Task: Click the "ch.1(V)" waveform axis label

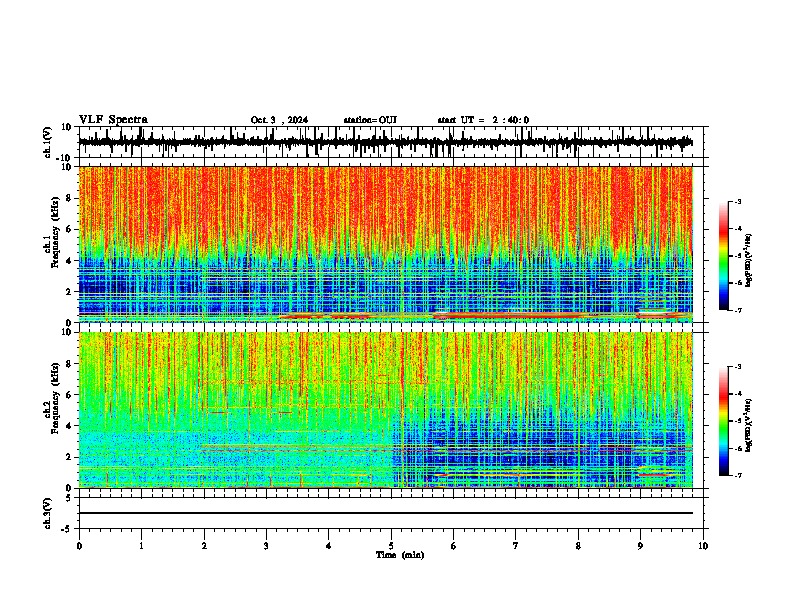Action: [48, 142]
